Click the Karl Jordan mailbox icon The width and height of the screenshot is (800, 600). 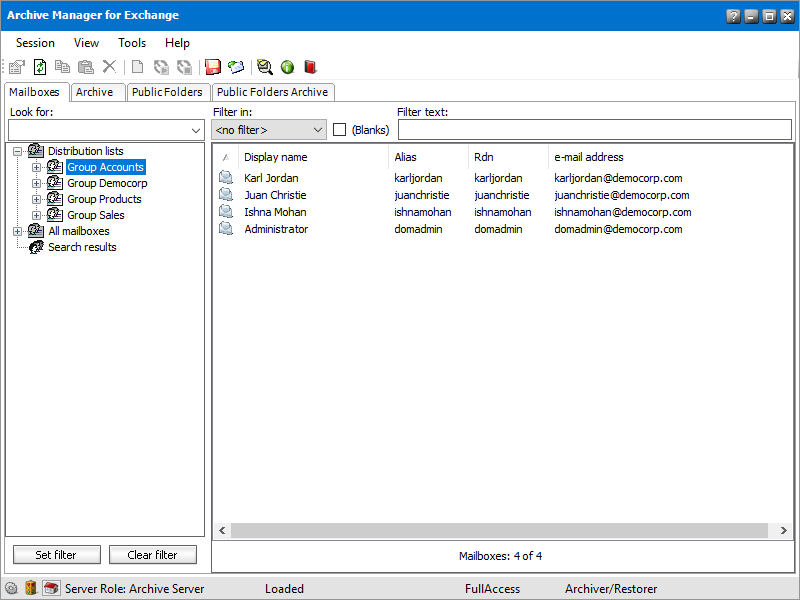pyautogui.click(x=226, y=178)
